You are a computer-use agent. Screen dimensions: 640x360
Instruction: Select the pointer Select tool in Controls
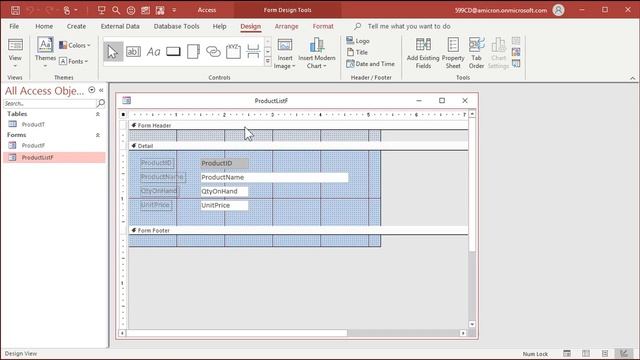coord(113,52)
